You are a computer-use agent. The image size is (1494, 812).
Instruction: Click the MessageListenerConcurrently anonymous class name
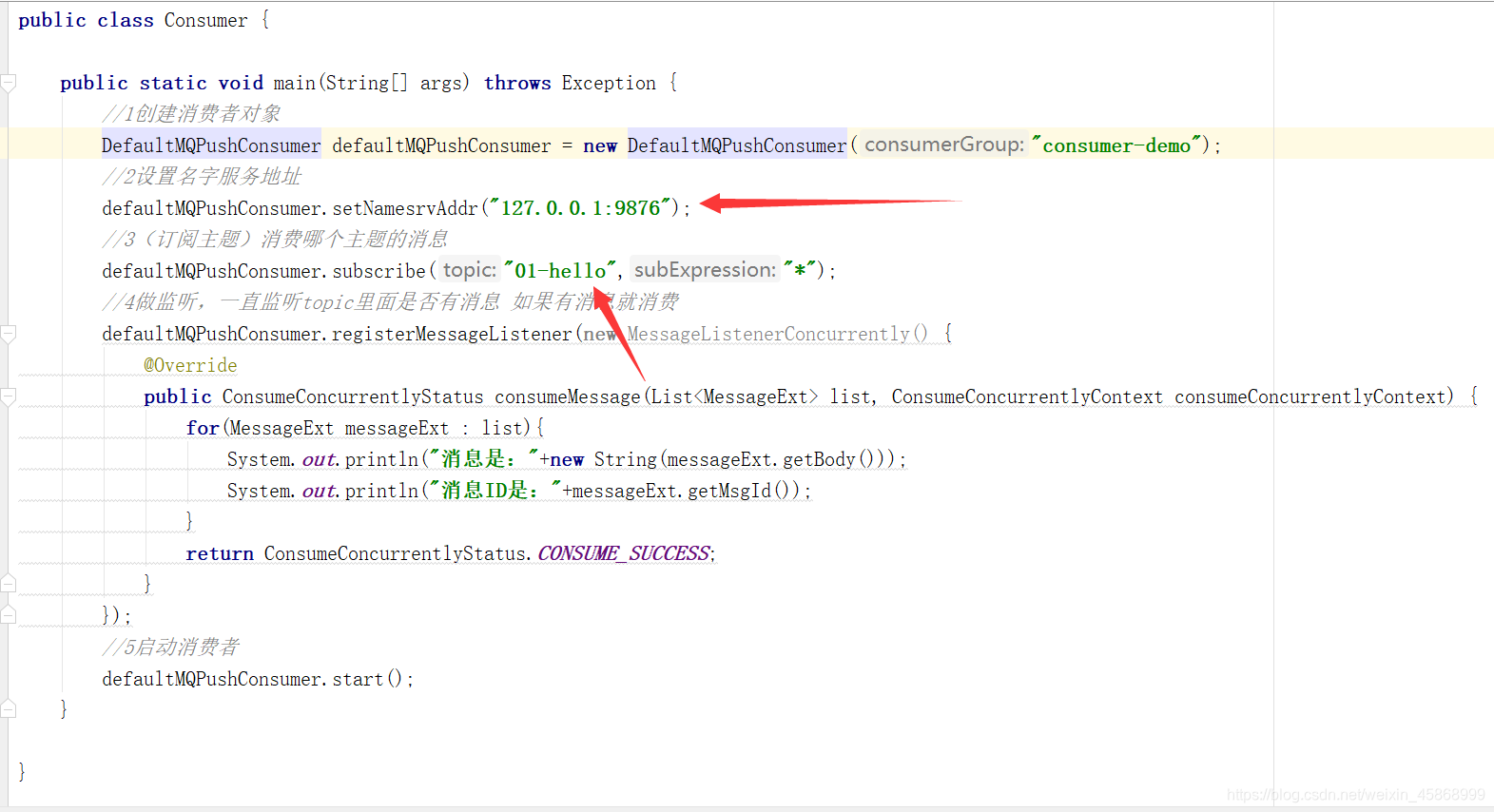tap(768, 334)
